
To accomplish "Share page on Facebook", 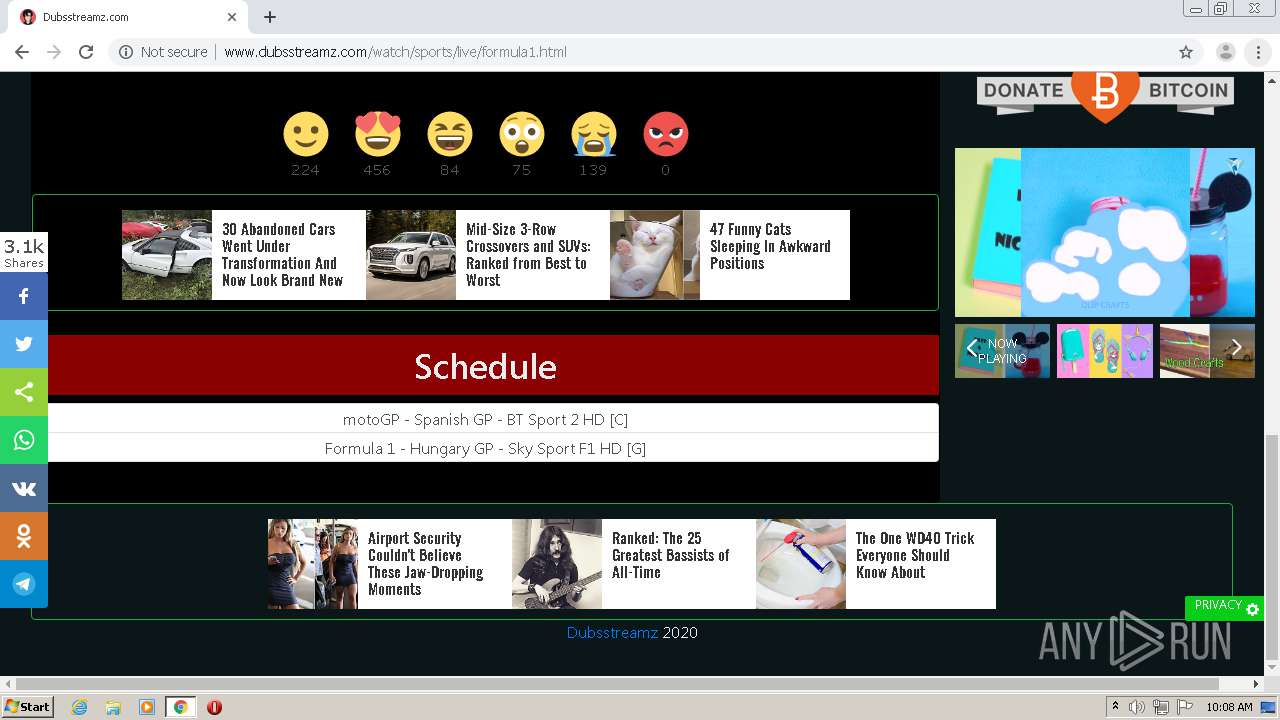I will click(x=24, y=296).
